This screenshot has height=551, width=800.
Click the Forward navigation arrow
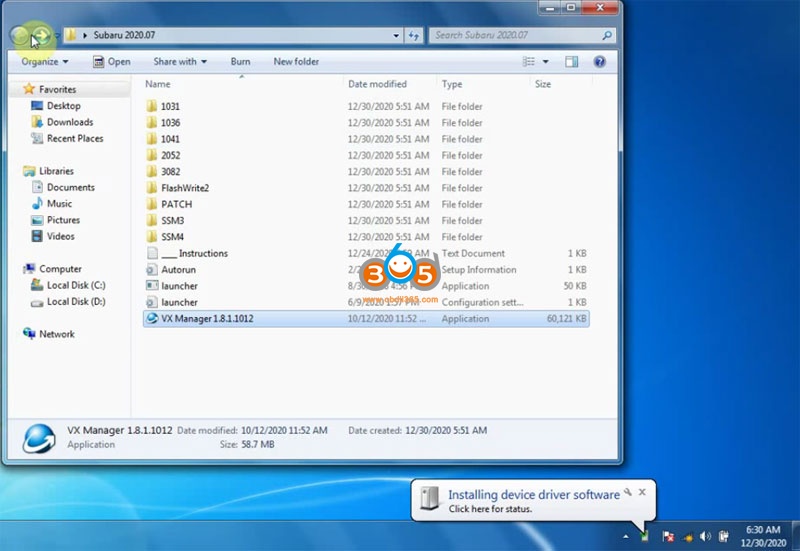42,35
